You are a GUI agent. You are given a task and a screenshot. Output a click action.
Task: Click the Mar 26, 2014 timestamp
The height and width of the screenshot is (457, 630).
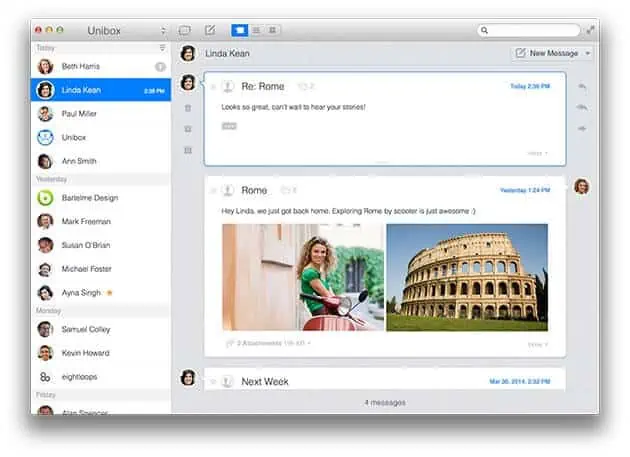click(x=520, y=381)
